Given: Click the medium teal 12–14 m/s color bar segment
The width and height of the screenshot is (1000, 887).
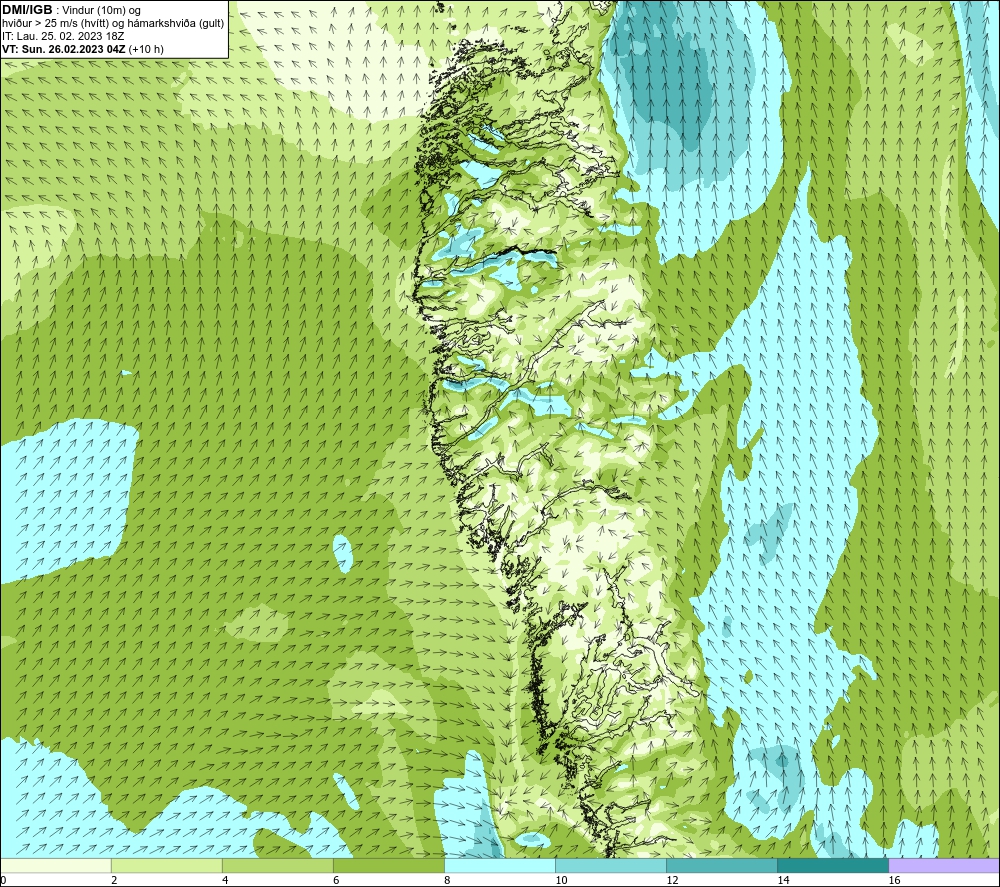Looking at the screenshot, I should click(x=722, y=865).
